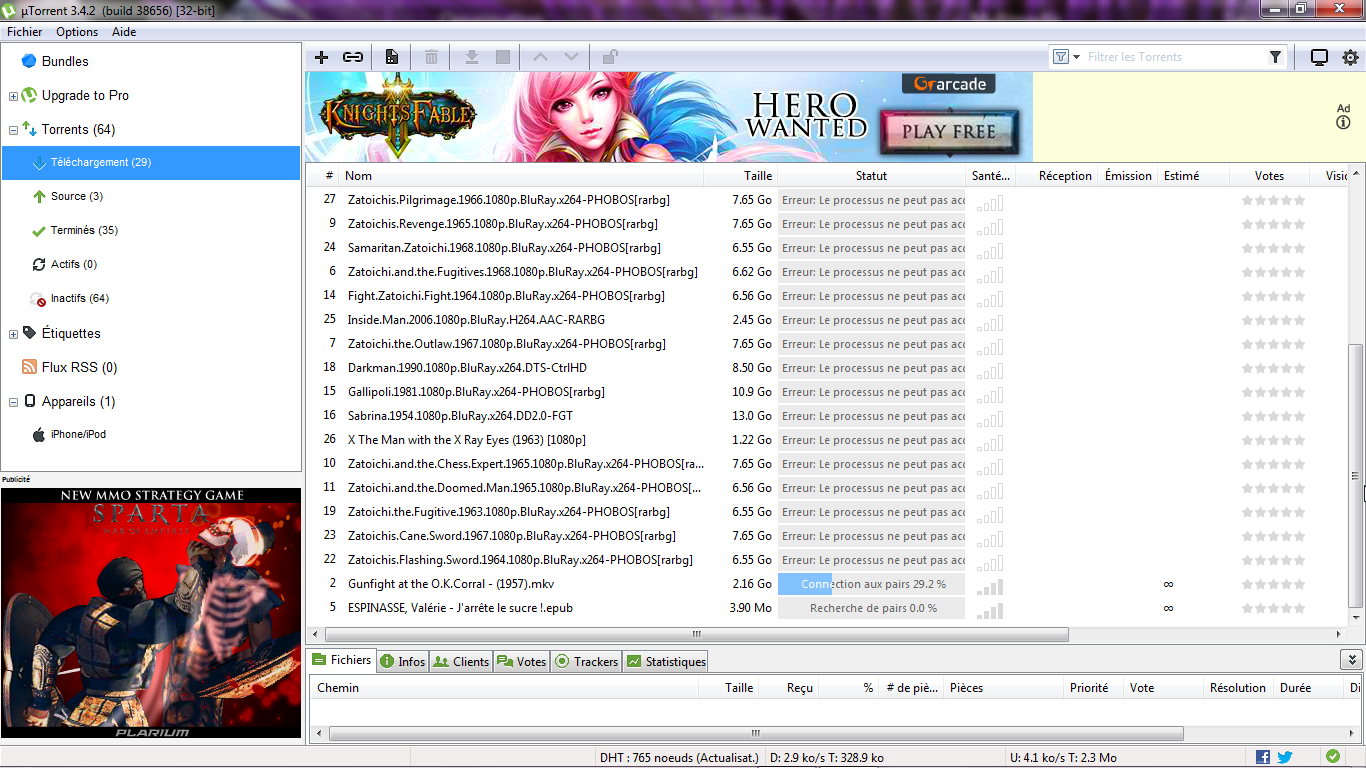Select Bundles in the sidebar
Screen dimensions: 1366x768
[65, 61]
